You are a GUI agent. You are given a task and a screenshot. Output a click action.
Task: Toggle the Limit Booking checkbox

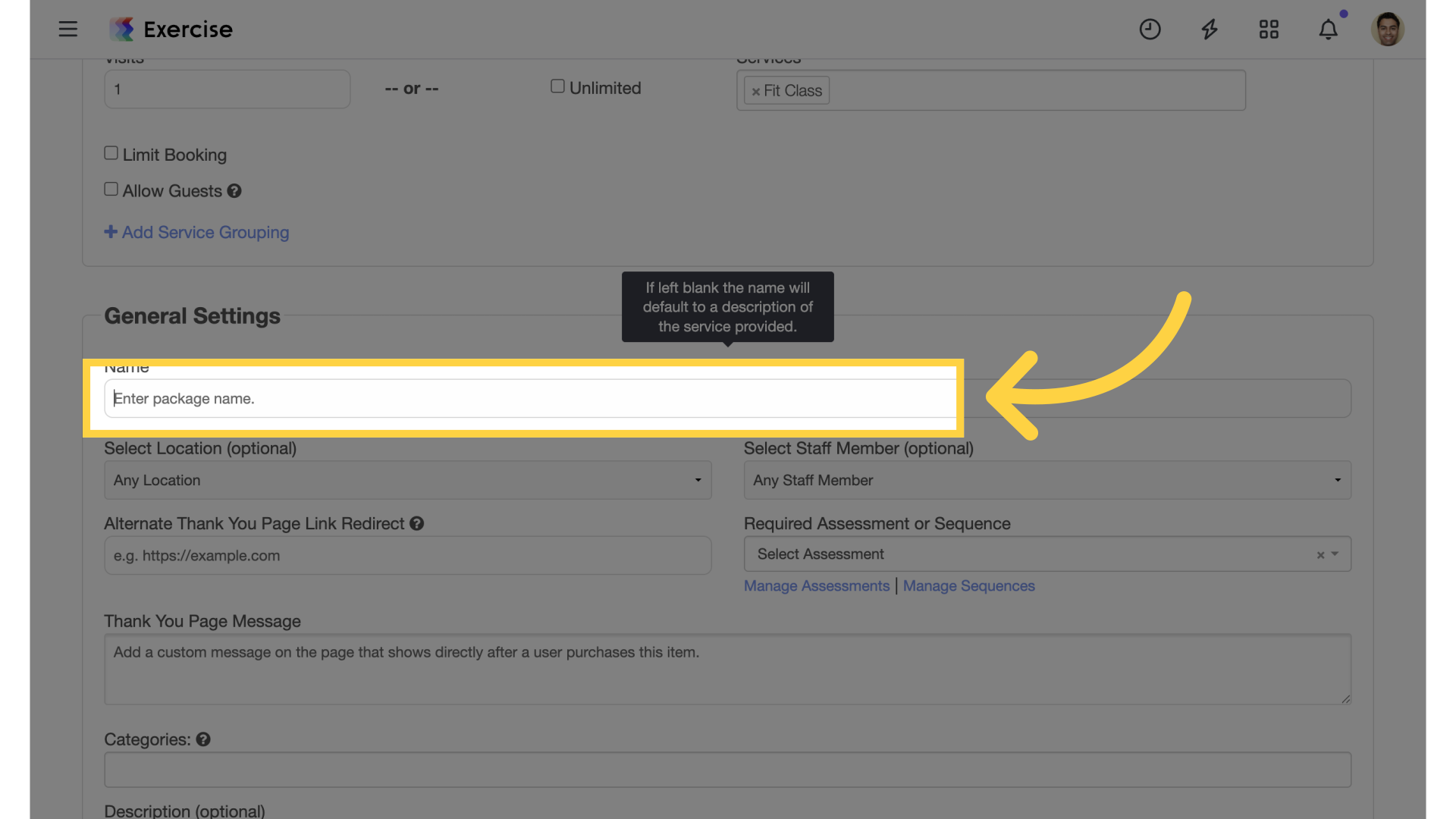(111, 153)
